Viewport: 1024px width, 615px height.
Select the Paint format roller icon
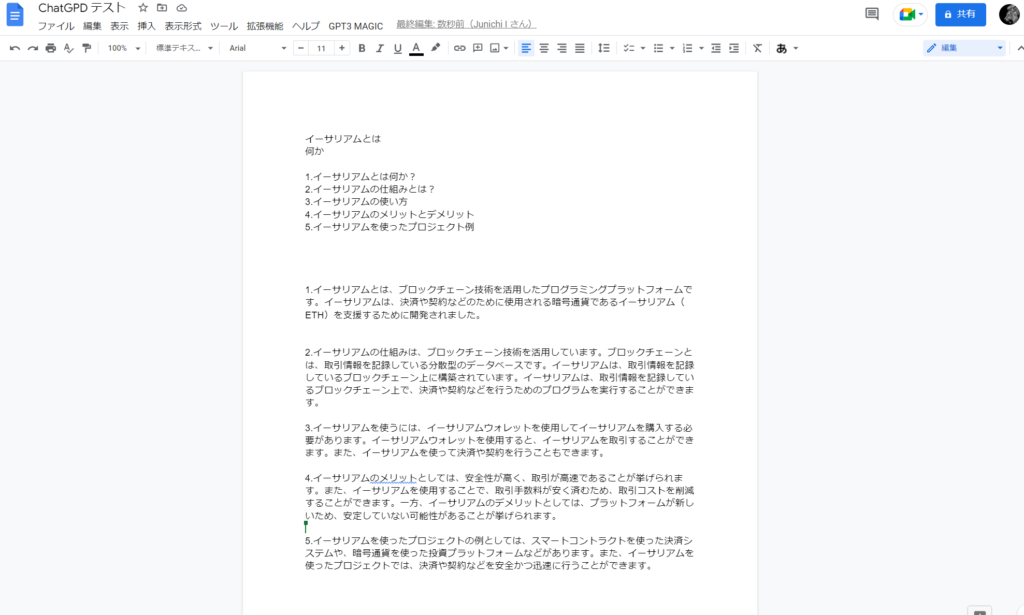coord(86,48)
